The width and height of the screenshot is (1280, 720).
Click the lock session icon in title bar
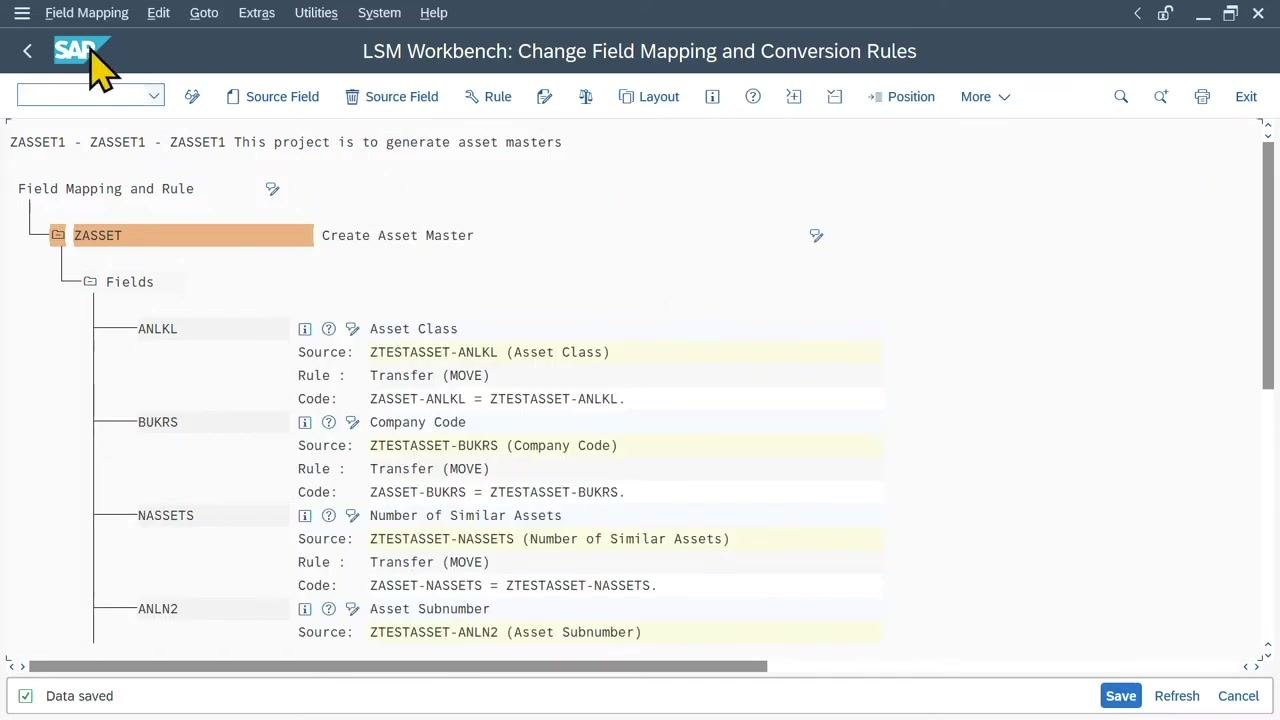[x=1165, y=13]
